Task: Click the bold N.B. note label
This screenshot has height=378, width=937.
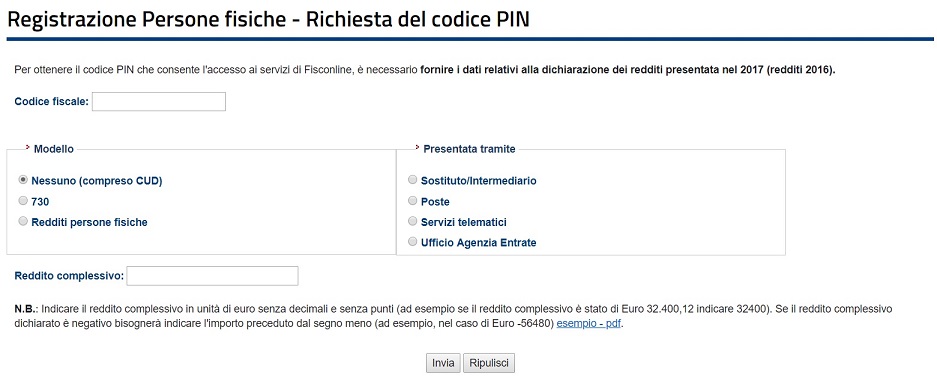Action: pyautogui.click(x=26, y=309)
